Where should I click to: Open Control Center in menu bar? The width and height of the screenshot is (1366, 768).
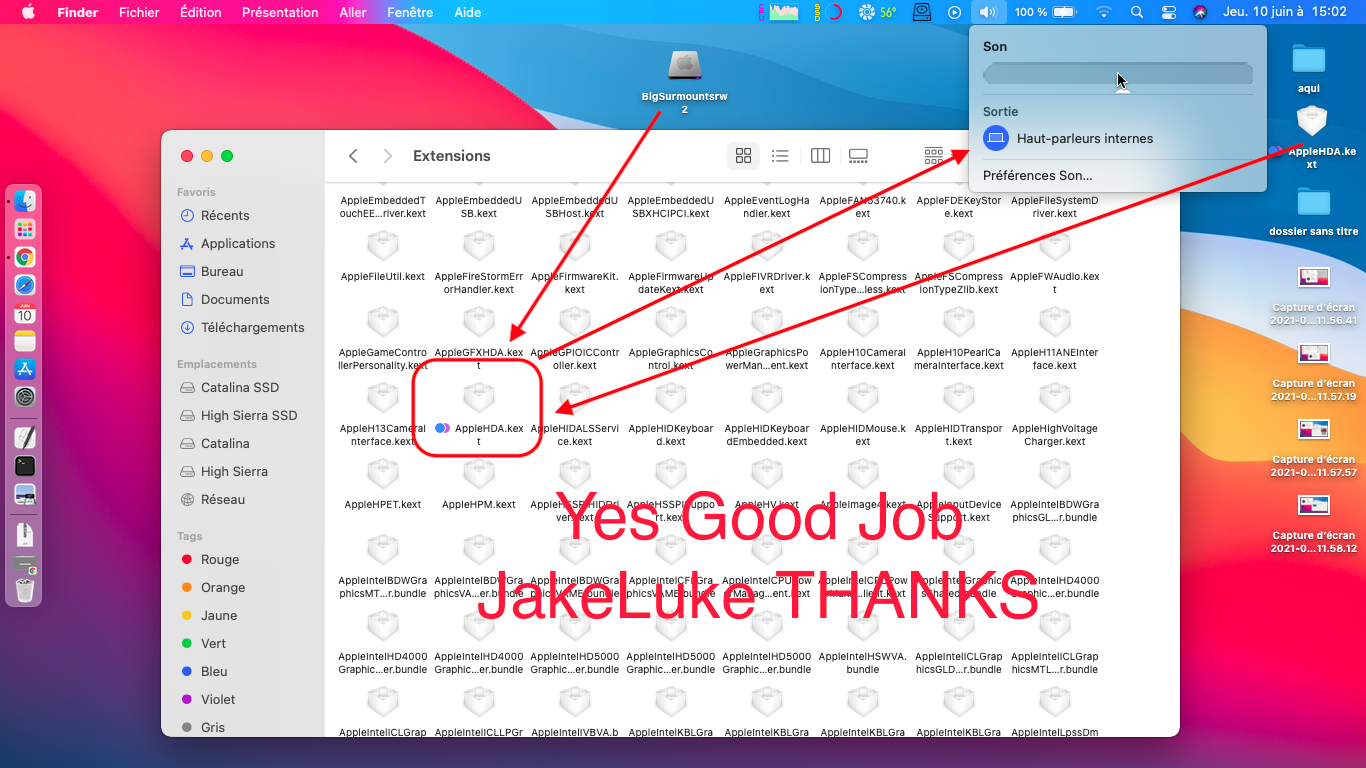pyautogui.click(x=1169, y=12)
